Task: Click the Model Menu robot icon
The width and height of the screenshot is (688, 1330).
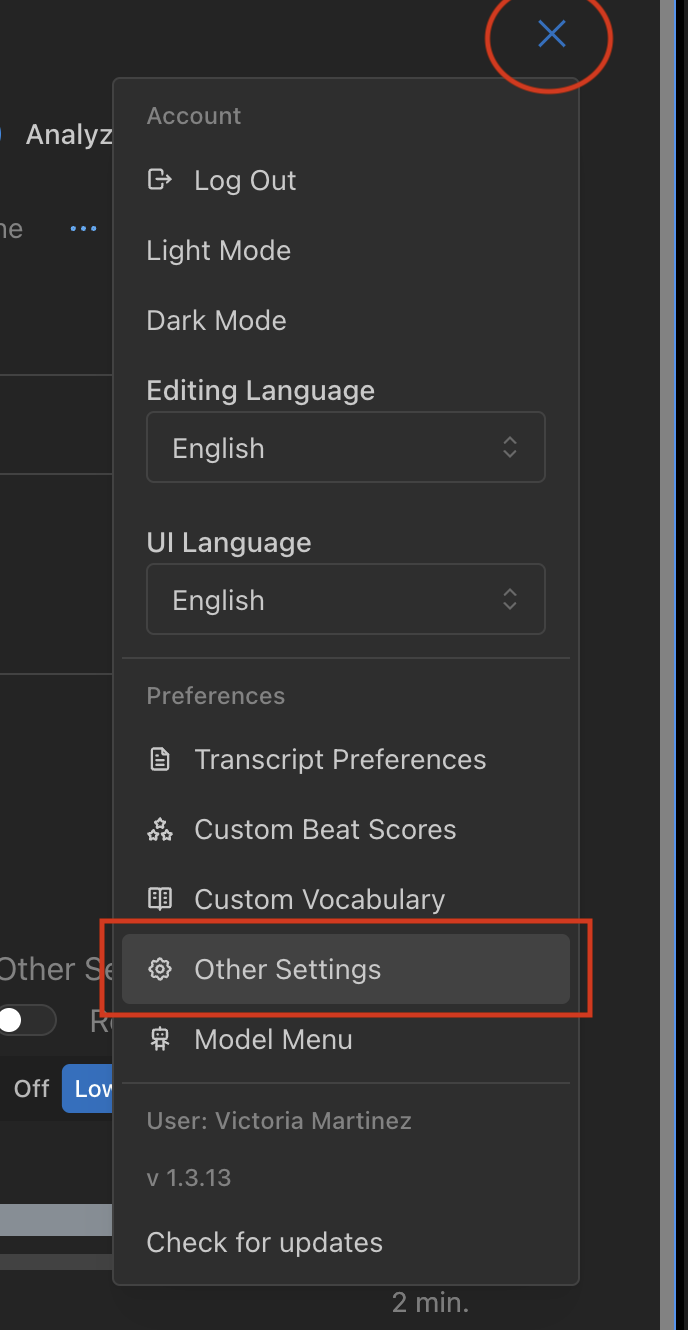Action: [x=159, y=1039]
